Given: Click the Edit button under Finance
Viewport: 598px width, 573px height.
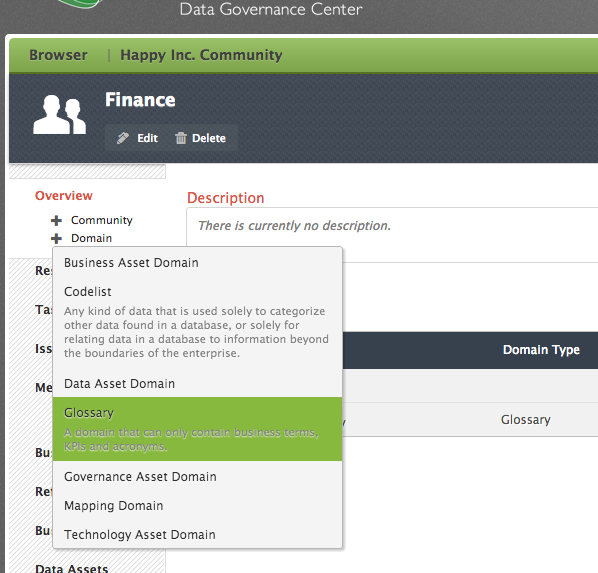Looking at the screenshot, I should (137, 138).
